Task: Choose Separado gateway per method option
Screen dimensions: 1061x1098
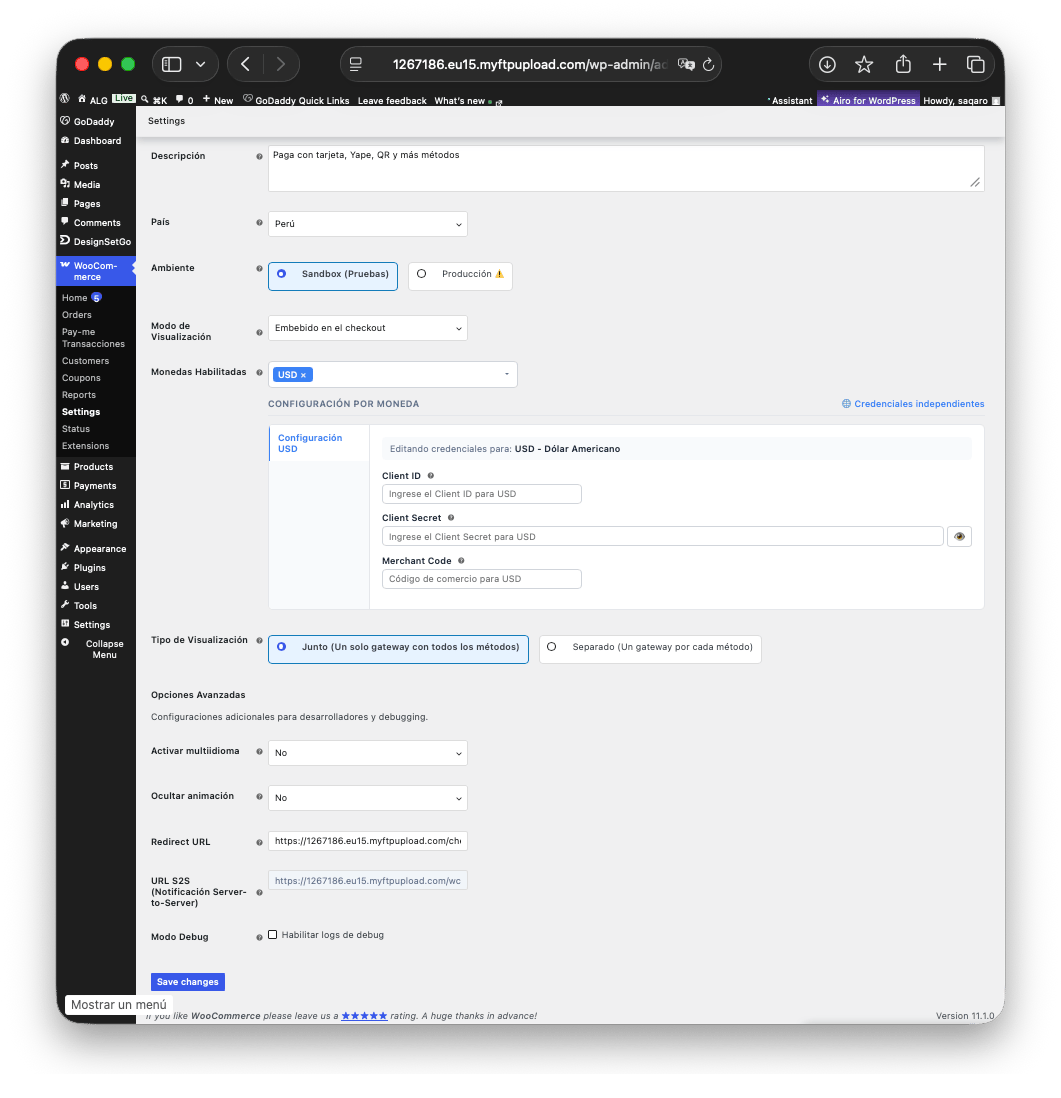Action: 650,649
